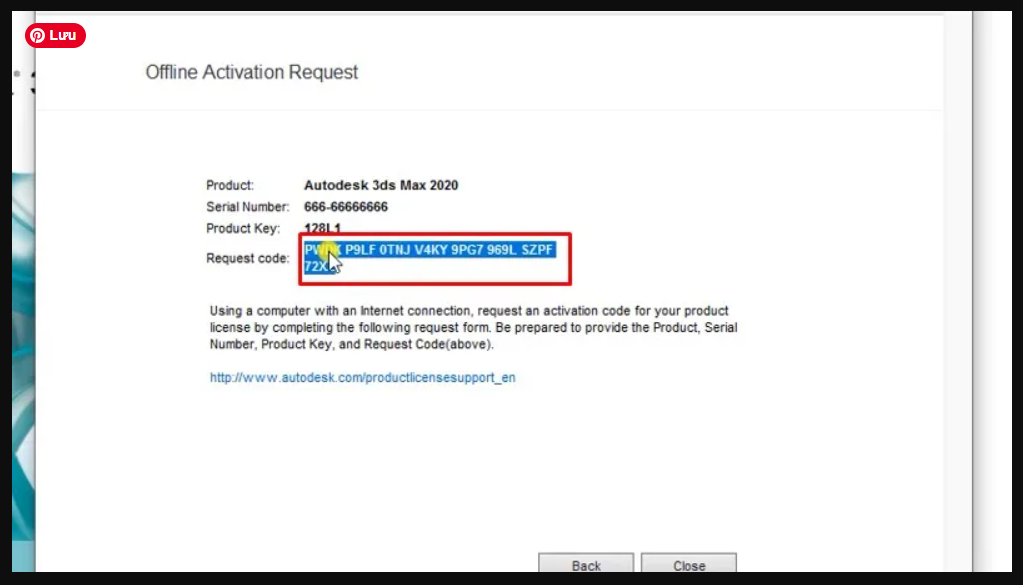The image size is (1023, 585).
Task: Click the Product Key label
Action: 240,229
